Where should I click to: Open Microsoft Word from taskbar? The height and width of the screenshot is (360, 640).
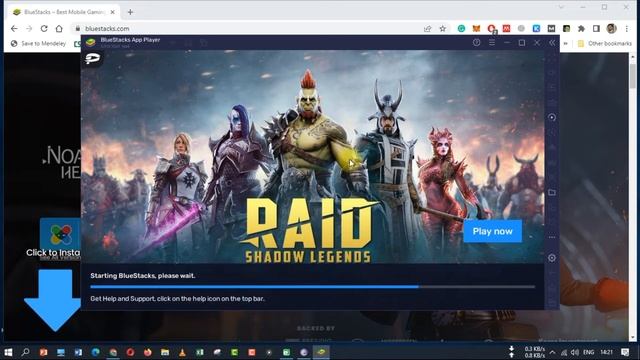tap(78, 352)
